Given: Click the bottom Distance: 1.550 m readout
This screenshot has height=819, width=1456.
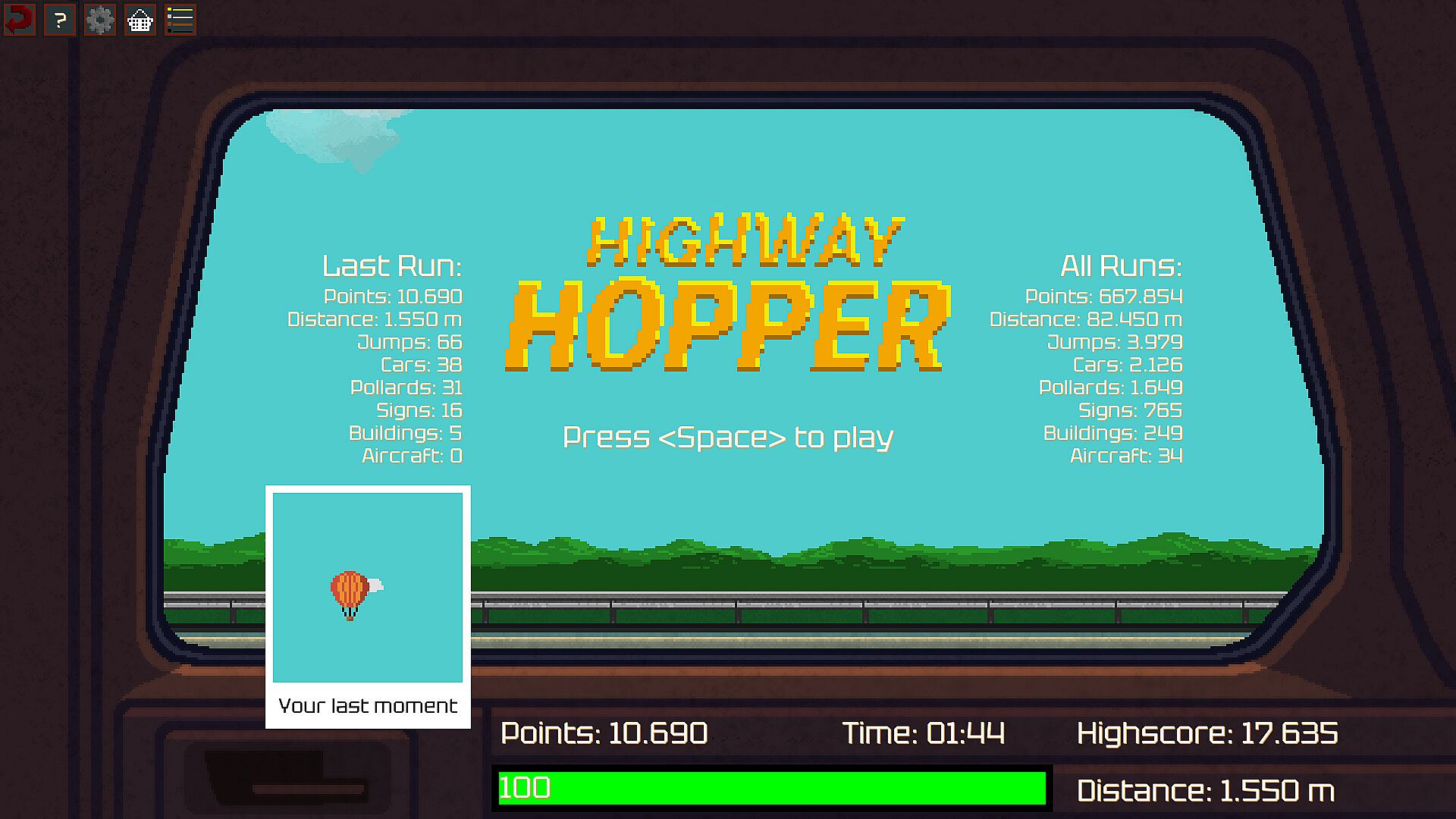Looking at the screenshot, I should point(1206,791).
